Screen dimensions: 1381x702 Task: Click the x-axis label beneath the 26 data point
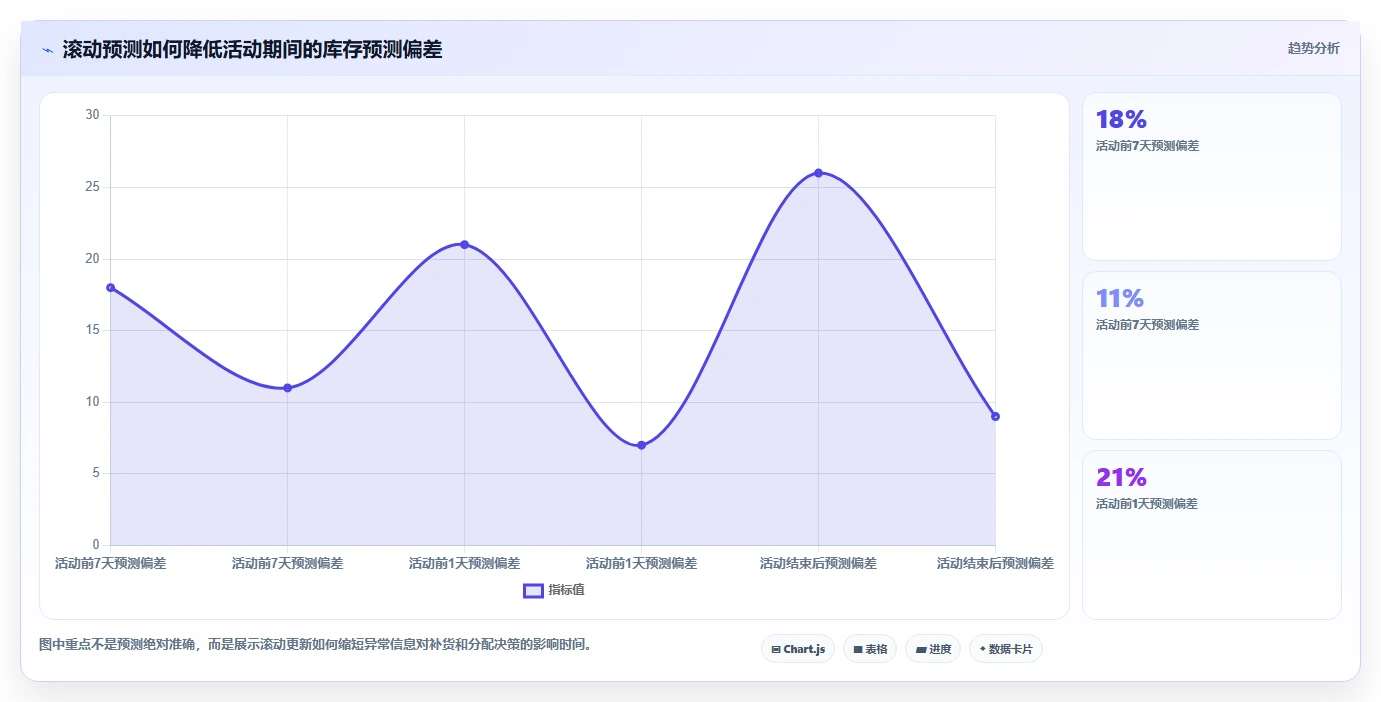(818, 564)
